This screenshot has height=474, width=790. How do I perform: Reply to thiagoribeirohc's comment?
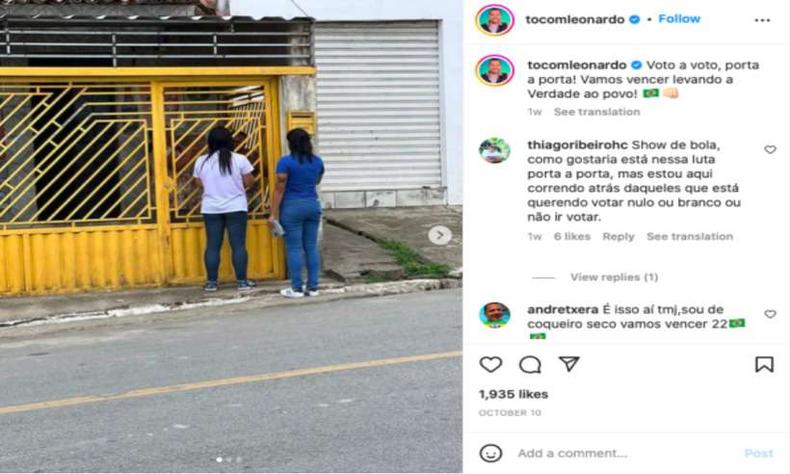tap(618, 236)
